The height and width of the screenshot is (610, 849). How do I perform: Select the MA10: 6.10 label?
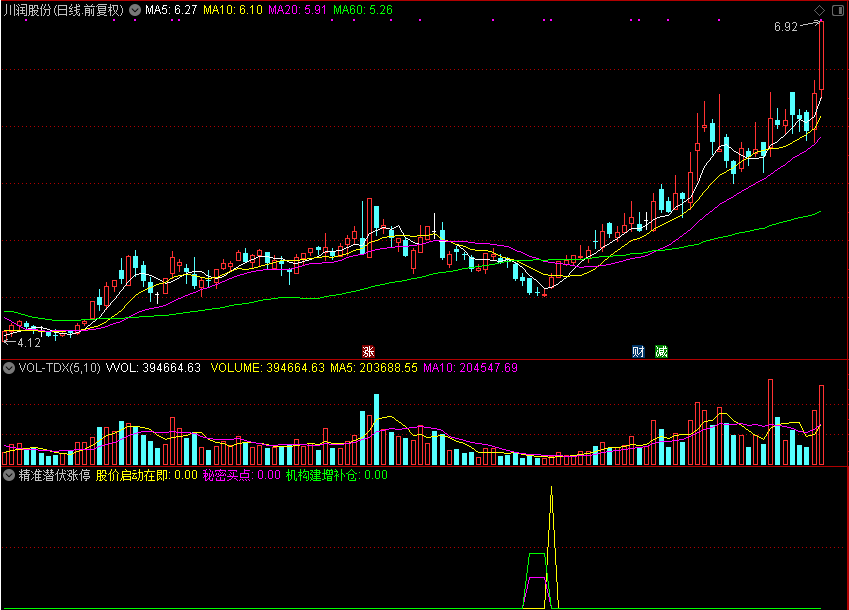coord(233,10)
